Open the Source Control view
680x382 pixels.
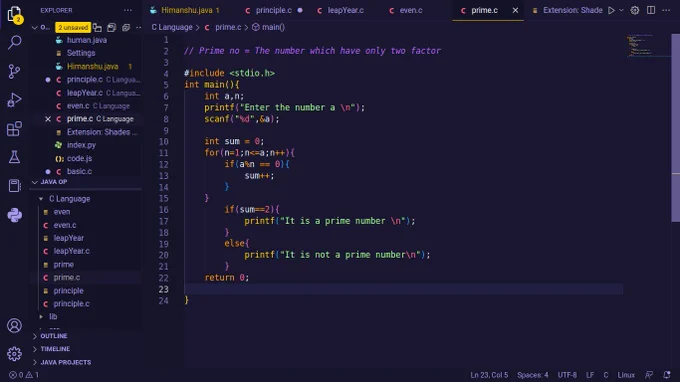(14, 71)
